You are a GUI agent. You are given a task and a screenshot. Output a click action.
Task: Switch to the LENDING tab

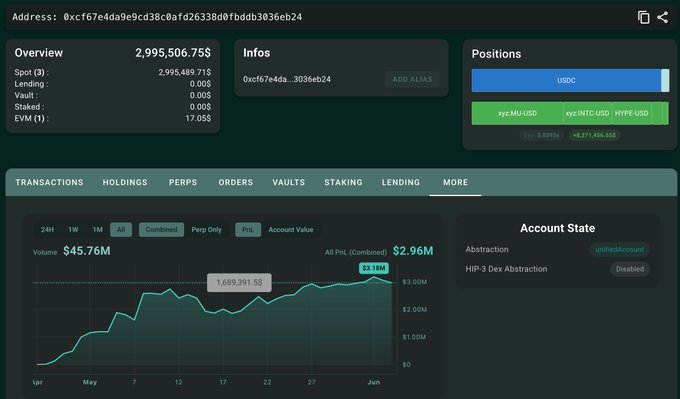pyautogui.click(x=401, y=182)
